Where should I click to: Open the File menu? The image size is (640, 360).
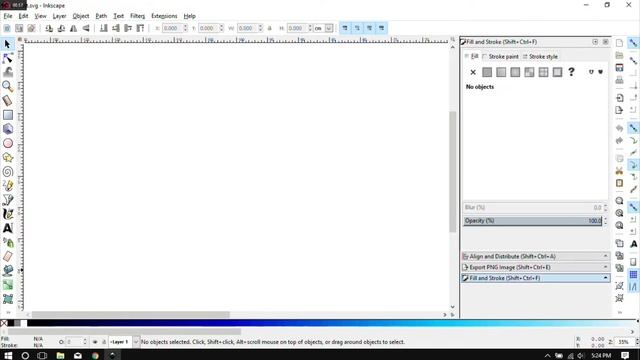pos(8,16)
